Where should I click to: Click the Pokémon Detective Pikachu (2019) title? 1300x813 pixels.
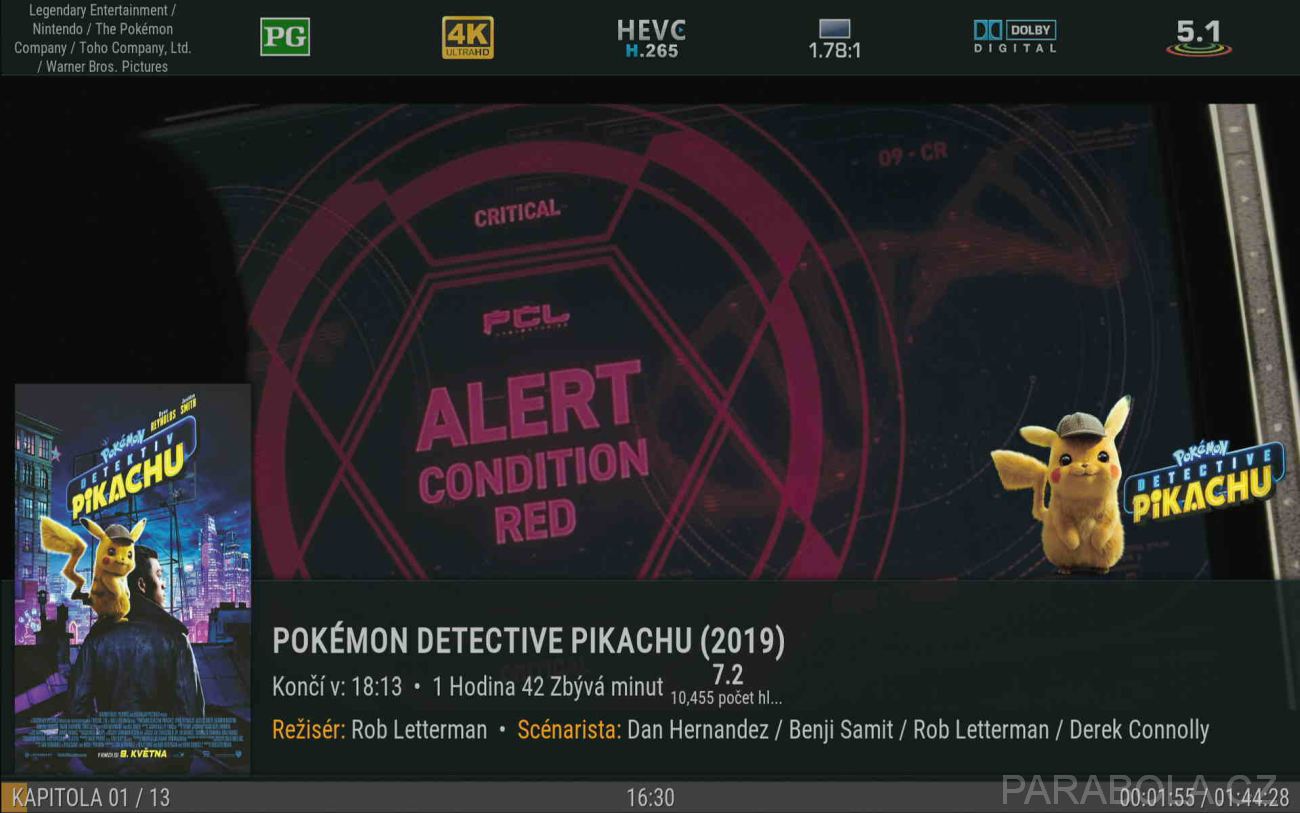(529, 642)
